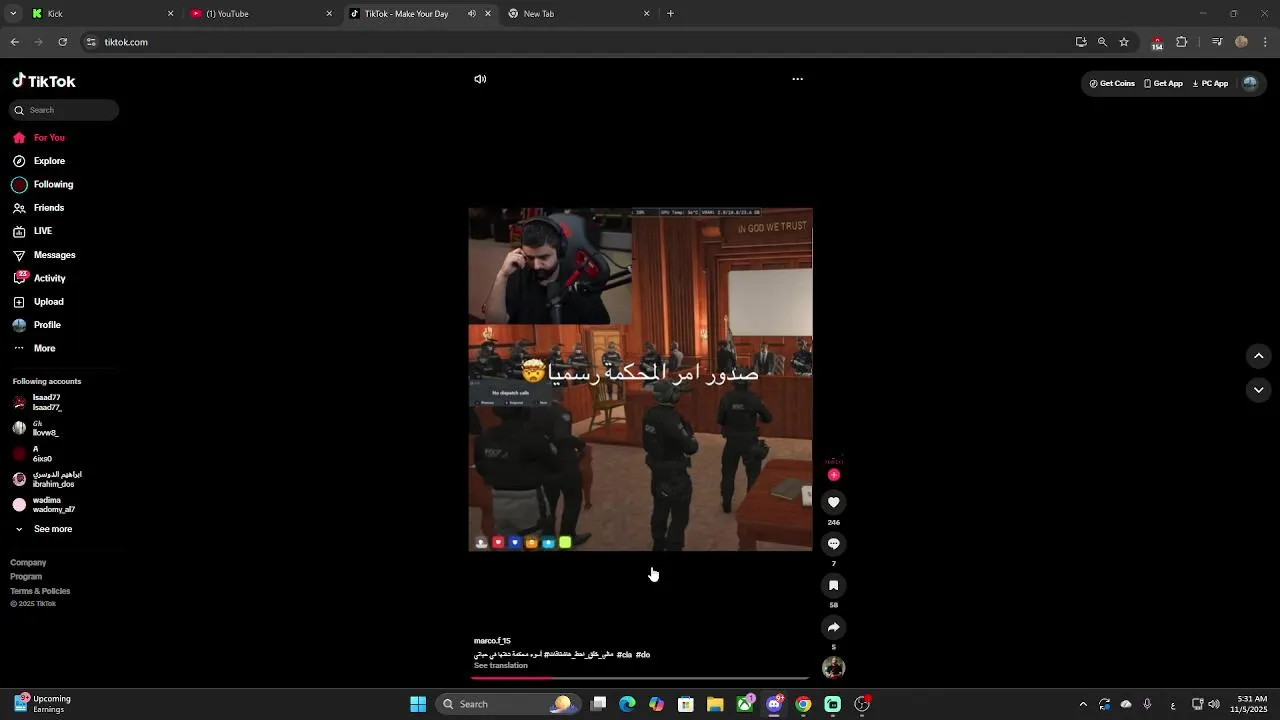Click the PC App download button
This screenshot has height=720, width=1280.
tap(1210, 84)
